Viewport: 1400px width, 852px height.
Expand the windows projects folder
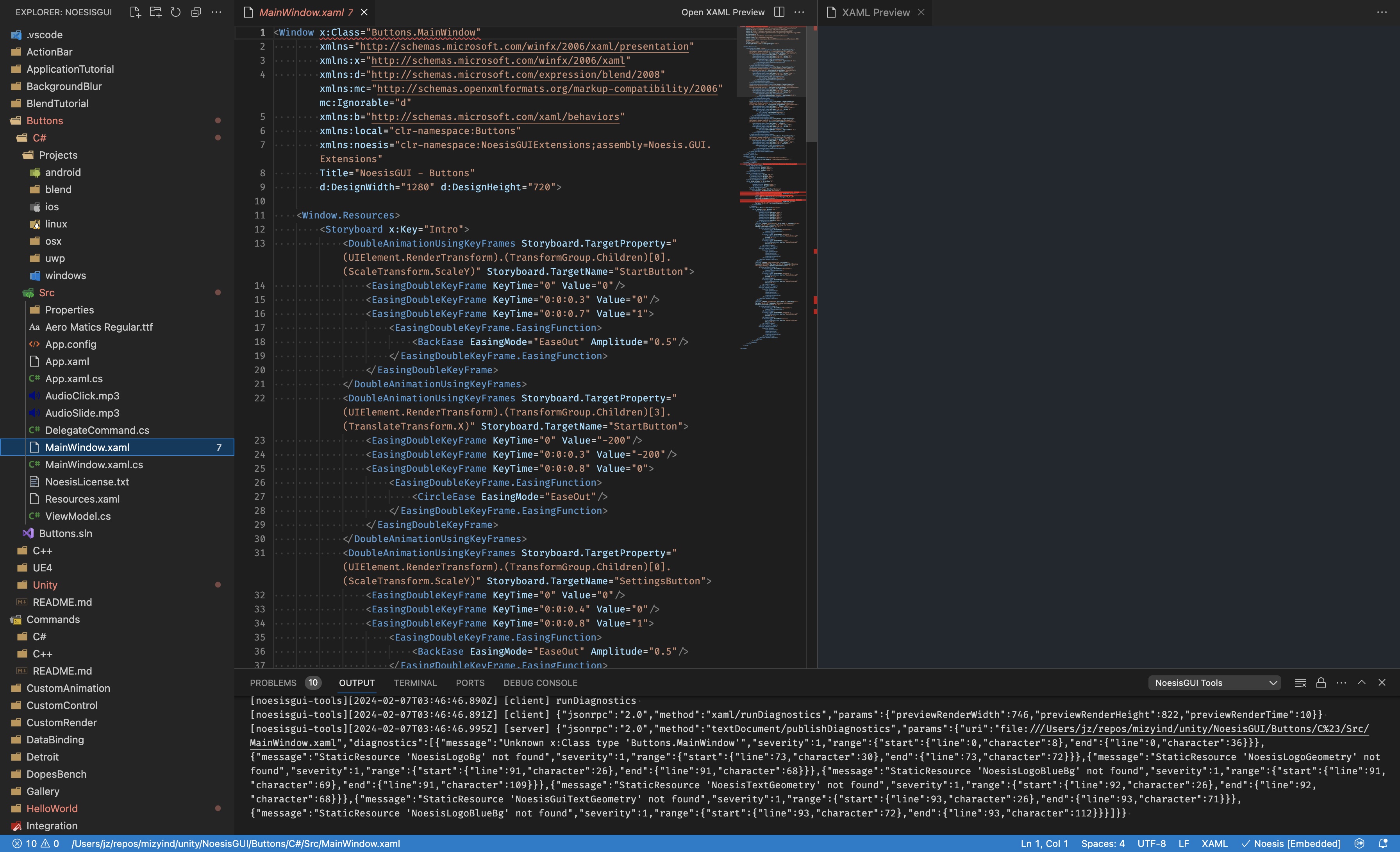tap(117, 276)
